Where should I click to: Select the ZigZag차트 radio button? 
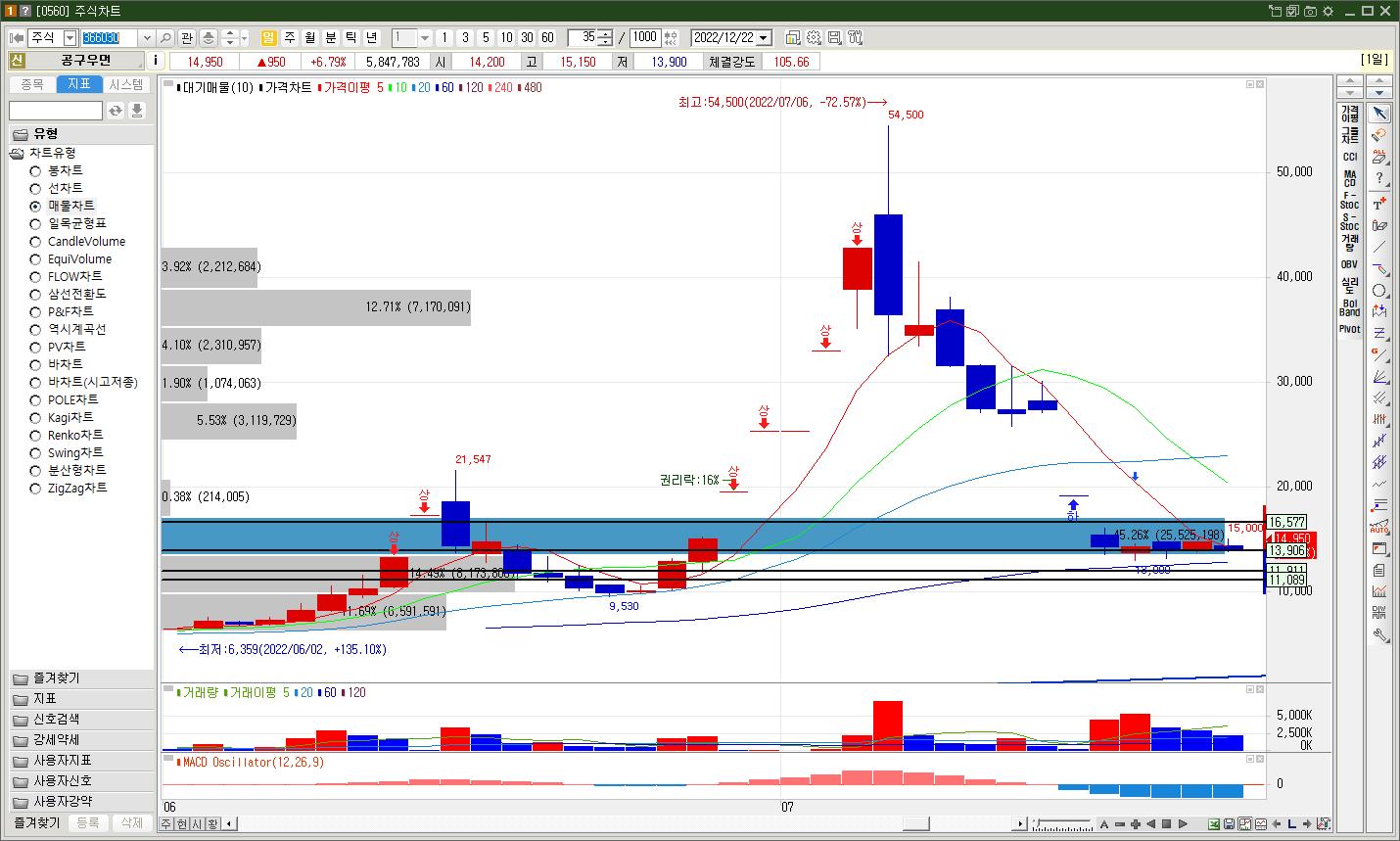[35, 489]
